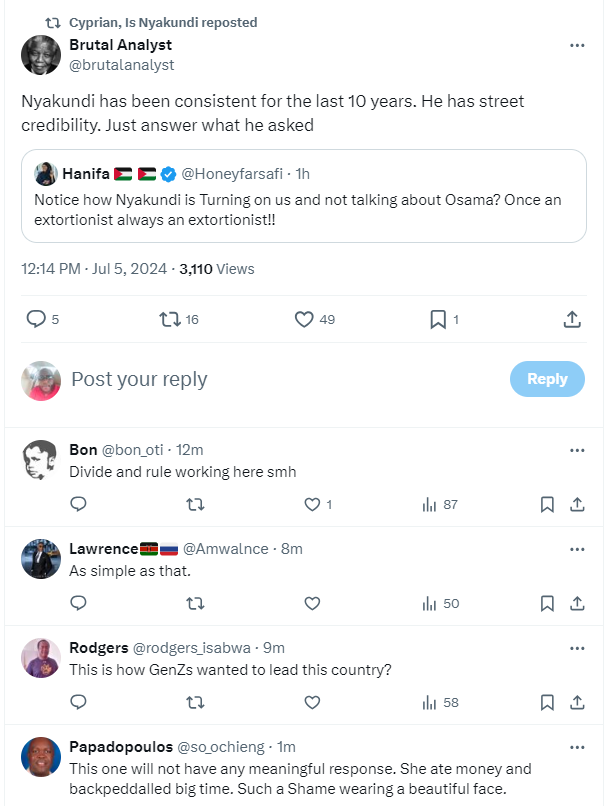Like the Brutal Analyst main post
615x806 pixels.
click(305, 319)
